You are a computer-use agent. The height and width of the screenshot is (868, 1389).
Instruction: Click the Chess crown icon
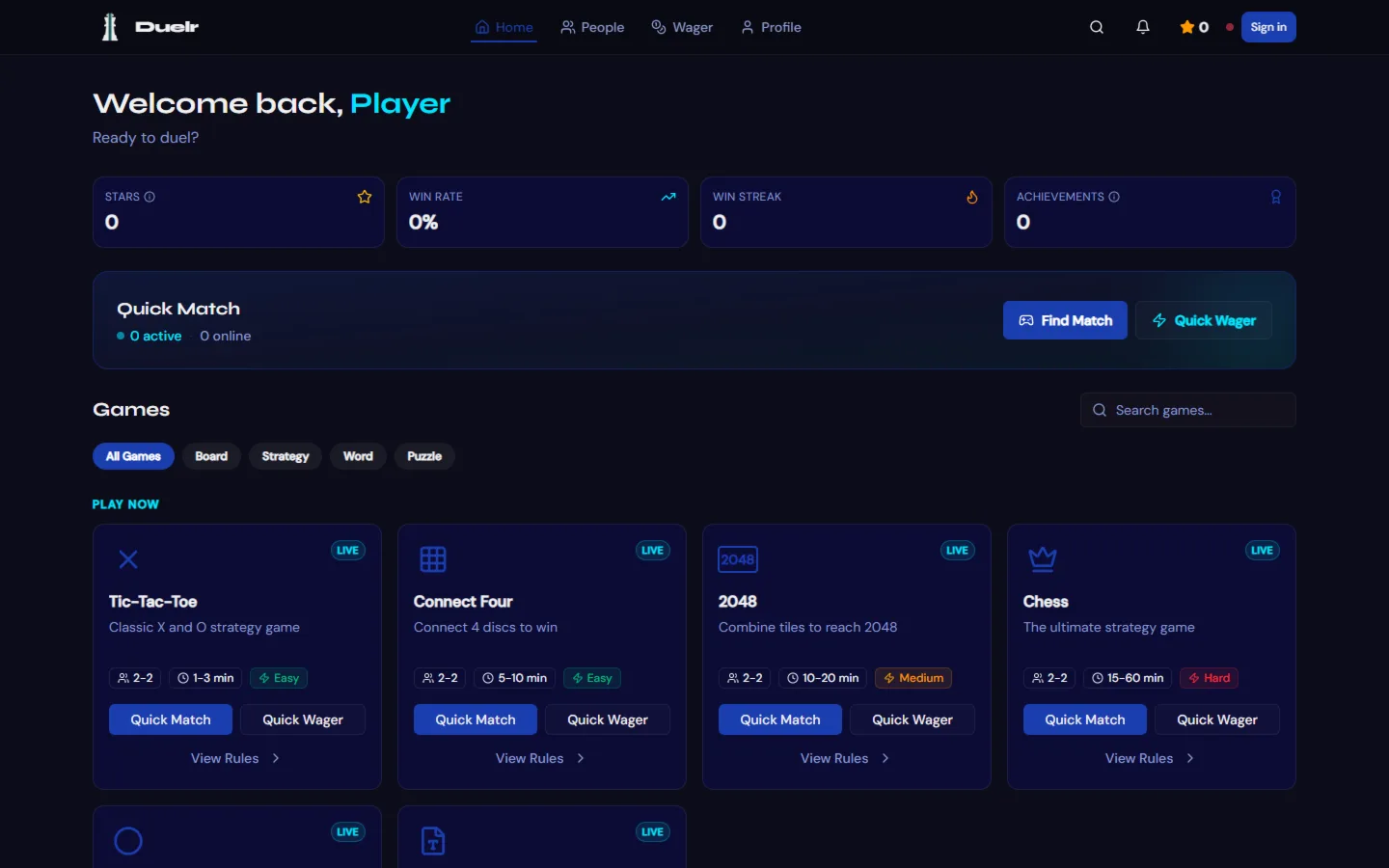[1043, 558]
